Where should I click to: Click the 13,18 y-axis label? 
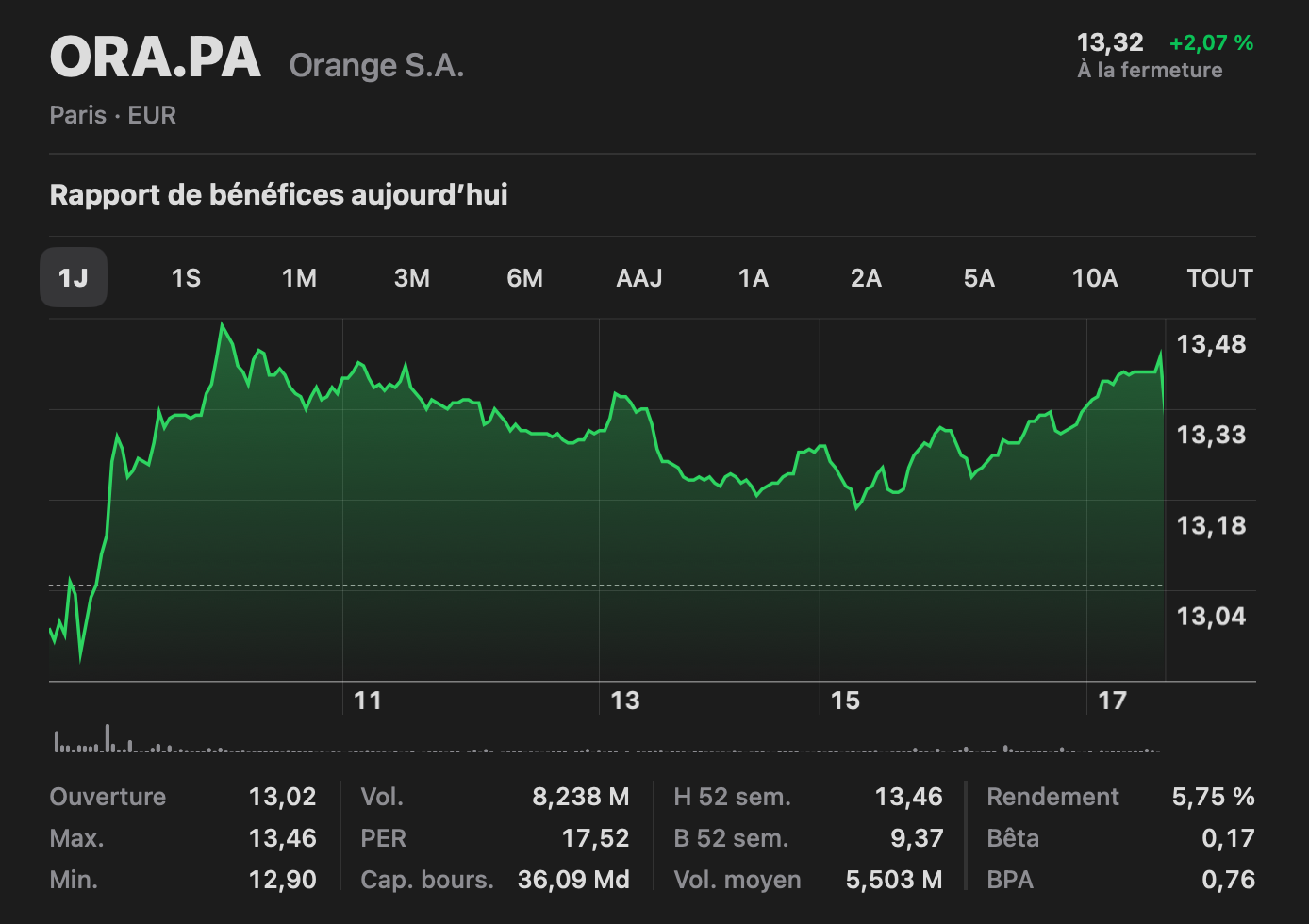click(1212, 525)
